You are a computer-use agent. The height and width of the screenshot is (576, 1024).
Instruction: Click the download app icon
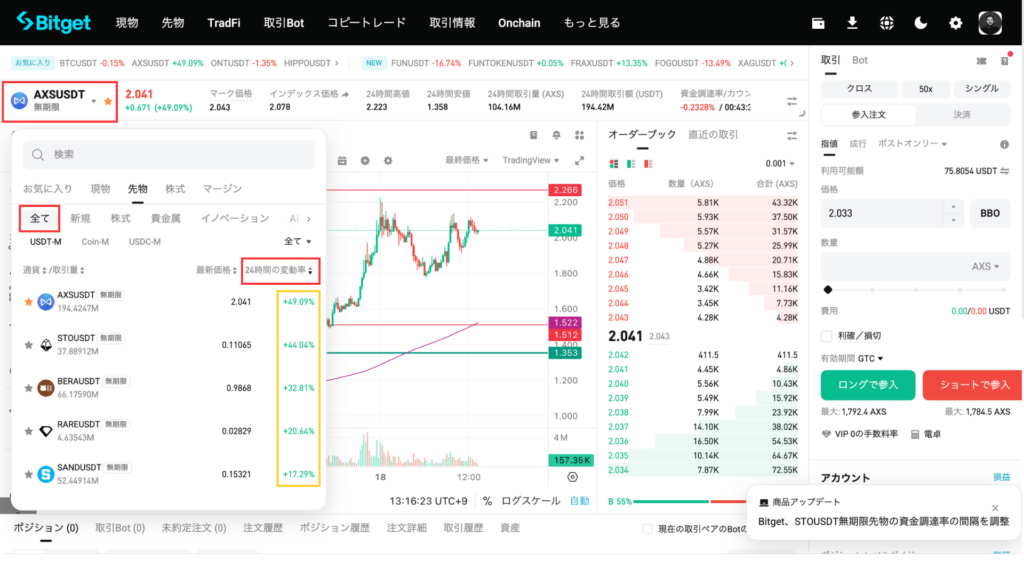pos(852,22)
